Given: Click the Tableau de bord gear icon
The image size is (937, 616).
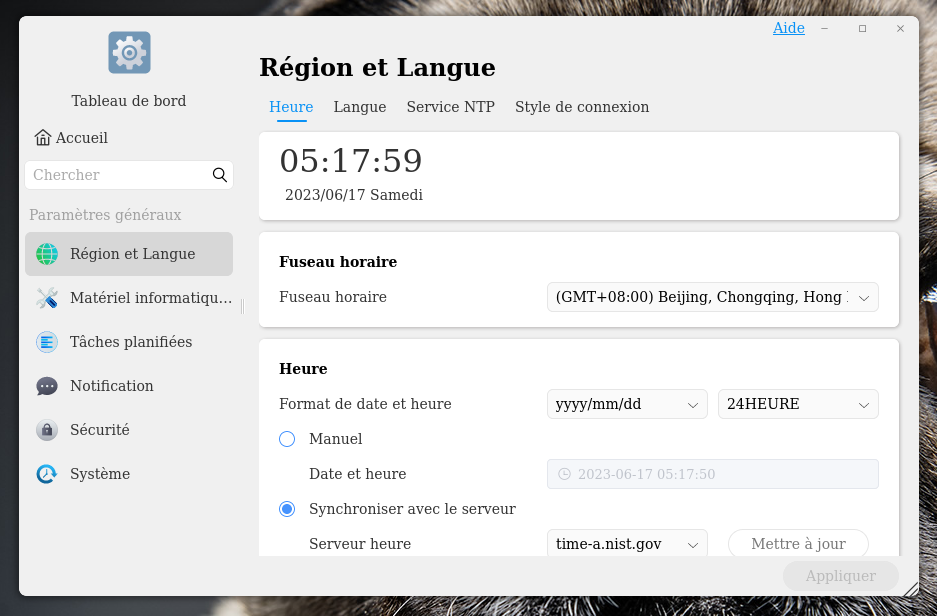Looking at the screenshot, I should 129,52.
